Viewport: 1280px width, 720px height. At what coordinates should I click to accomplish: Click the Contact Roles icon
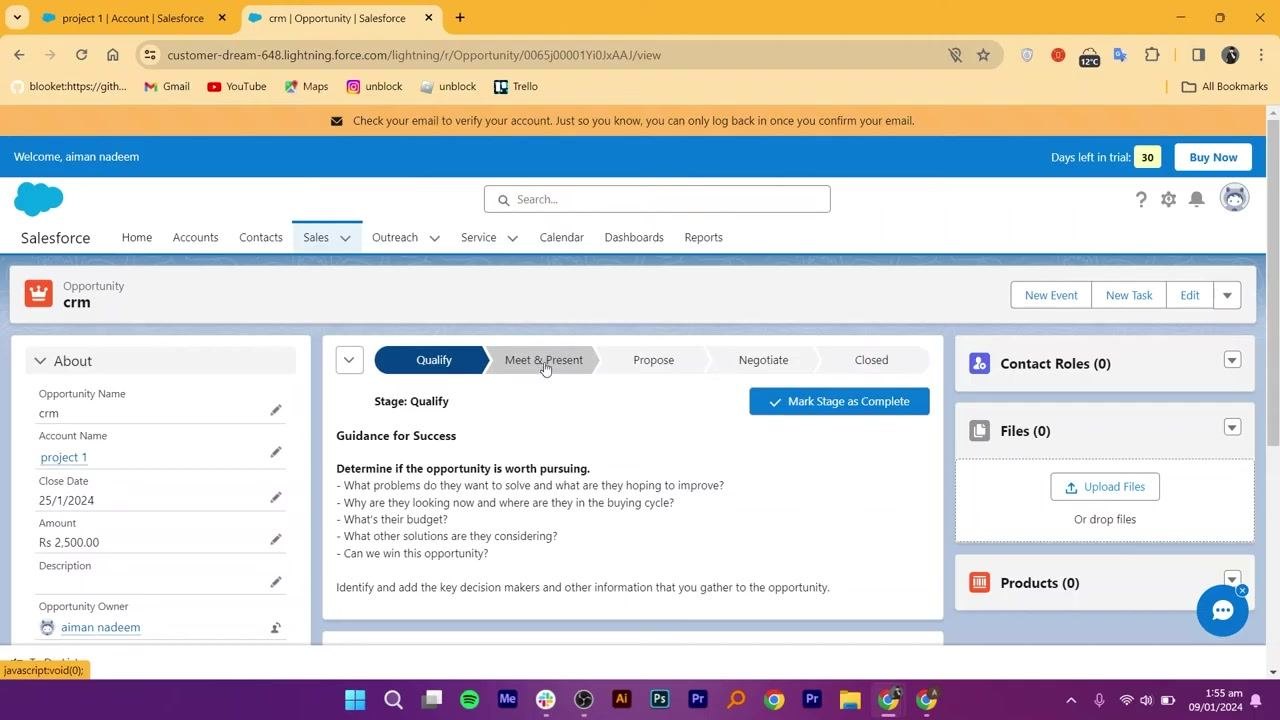980,363
